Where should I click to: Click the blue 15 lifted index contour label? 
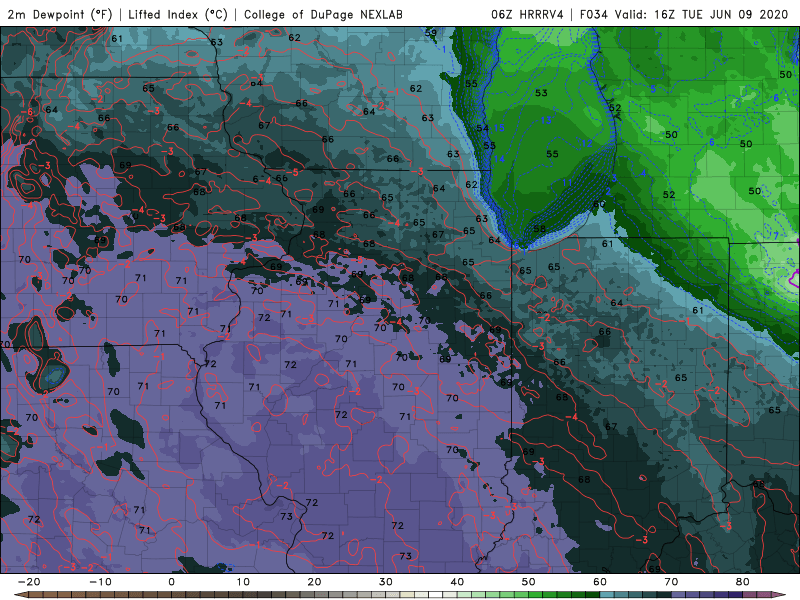498,128
